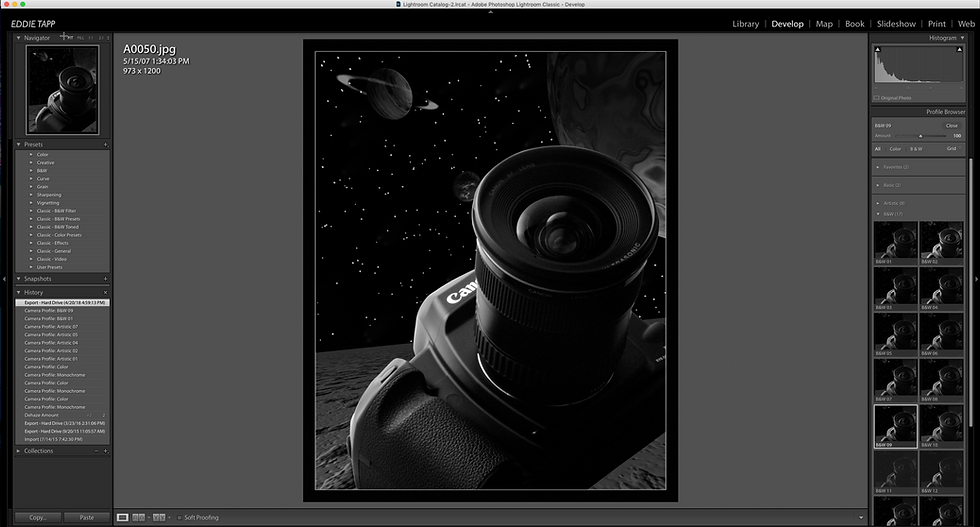Set Navigator zoom to FILL
The width and height of the screenshot is (980, 527).
[x=81, y=38]
